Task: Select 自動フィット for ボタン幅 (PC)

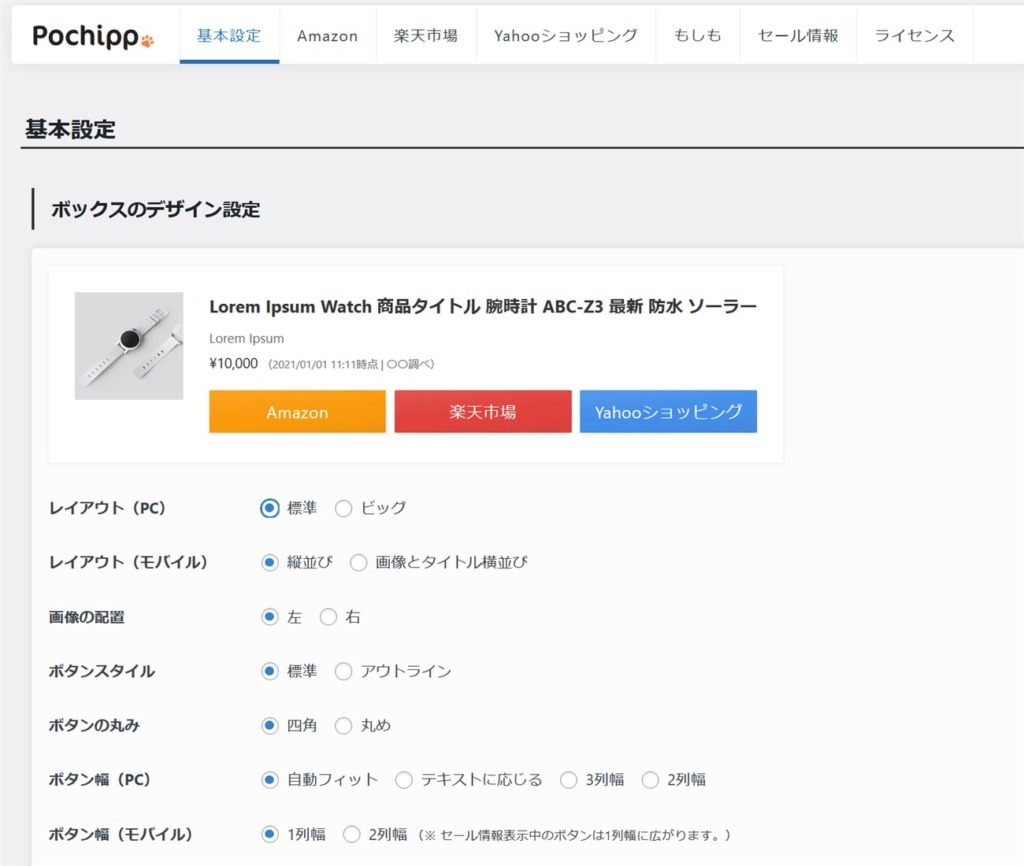Action: tap(270, 779)
